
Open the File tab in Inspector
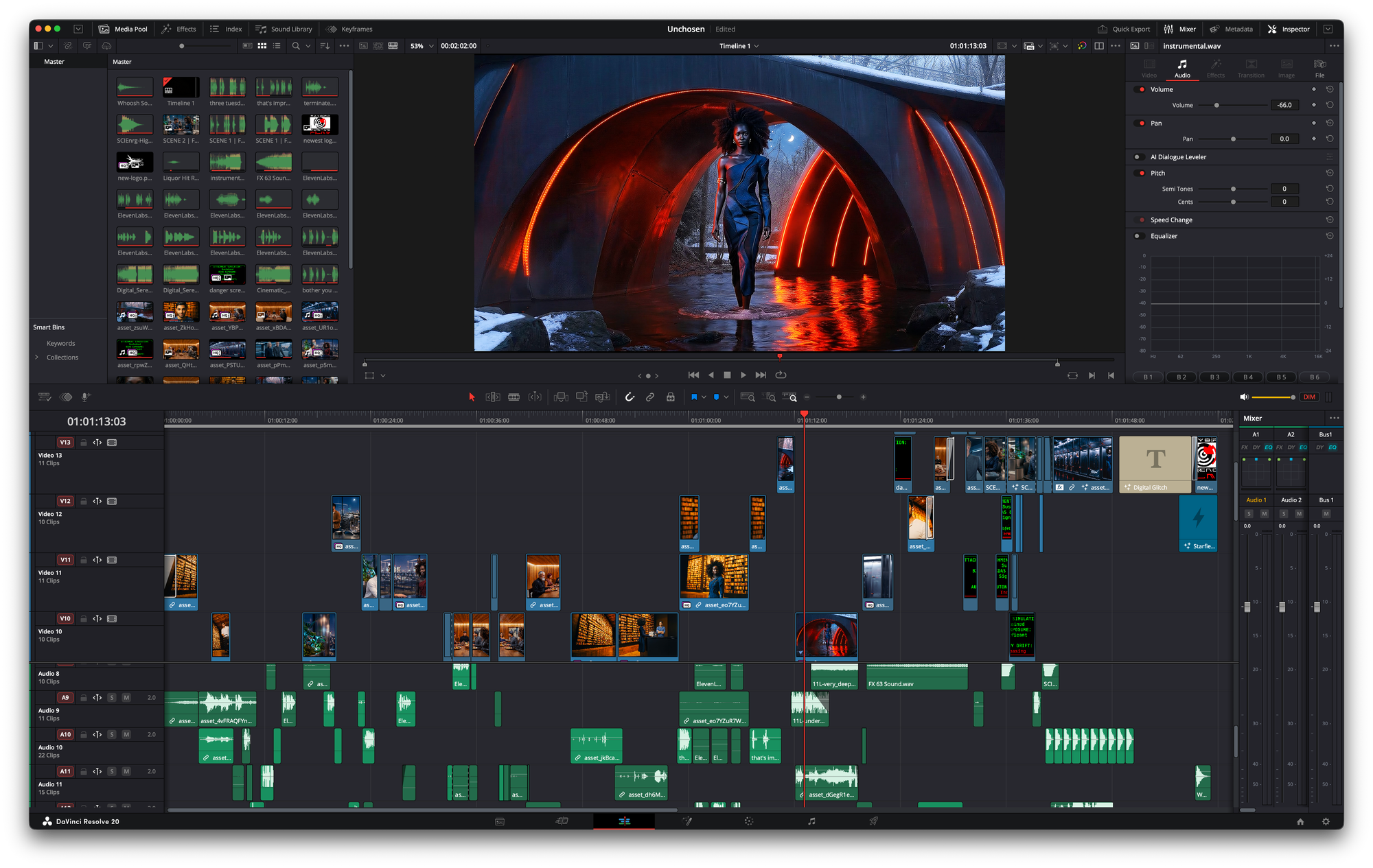[1319, 69]
